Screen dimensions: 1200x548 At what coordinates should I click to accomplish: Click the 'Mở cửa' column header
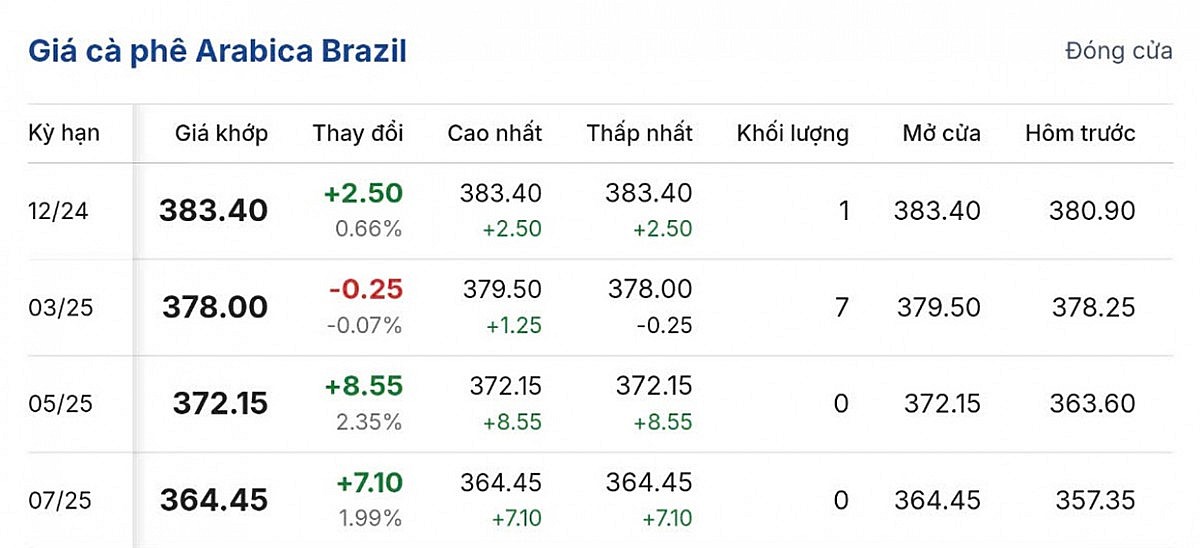tap(940, 133)
